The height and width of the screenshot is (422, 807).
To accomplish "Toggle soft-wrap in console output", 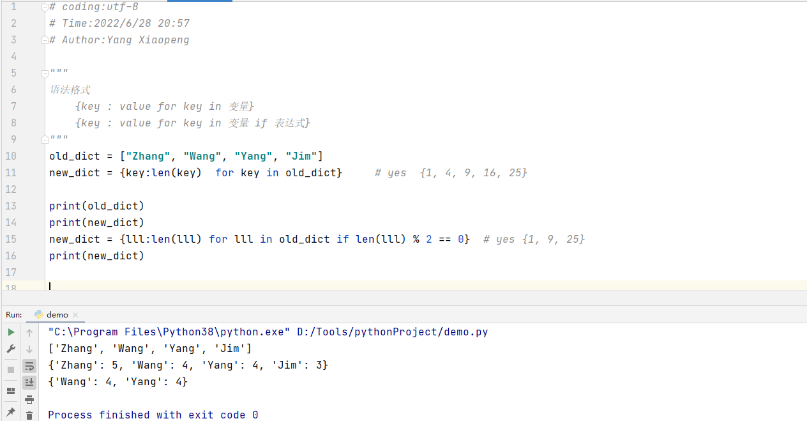I will (x=29, y=366).
